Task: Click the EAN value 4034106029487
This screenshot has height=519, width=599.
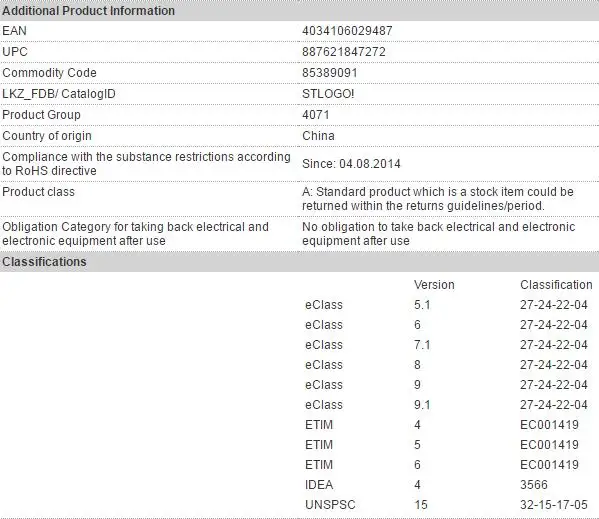Action: tap(347, 31)
